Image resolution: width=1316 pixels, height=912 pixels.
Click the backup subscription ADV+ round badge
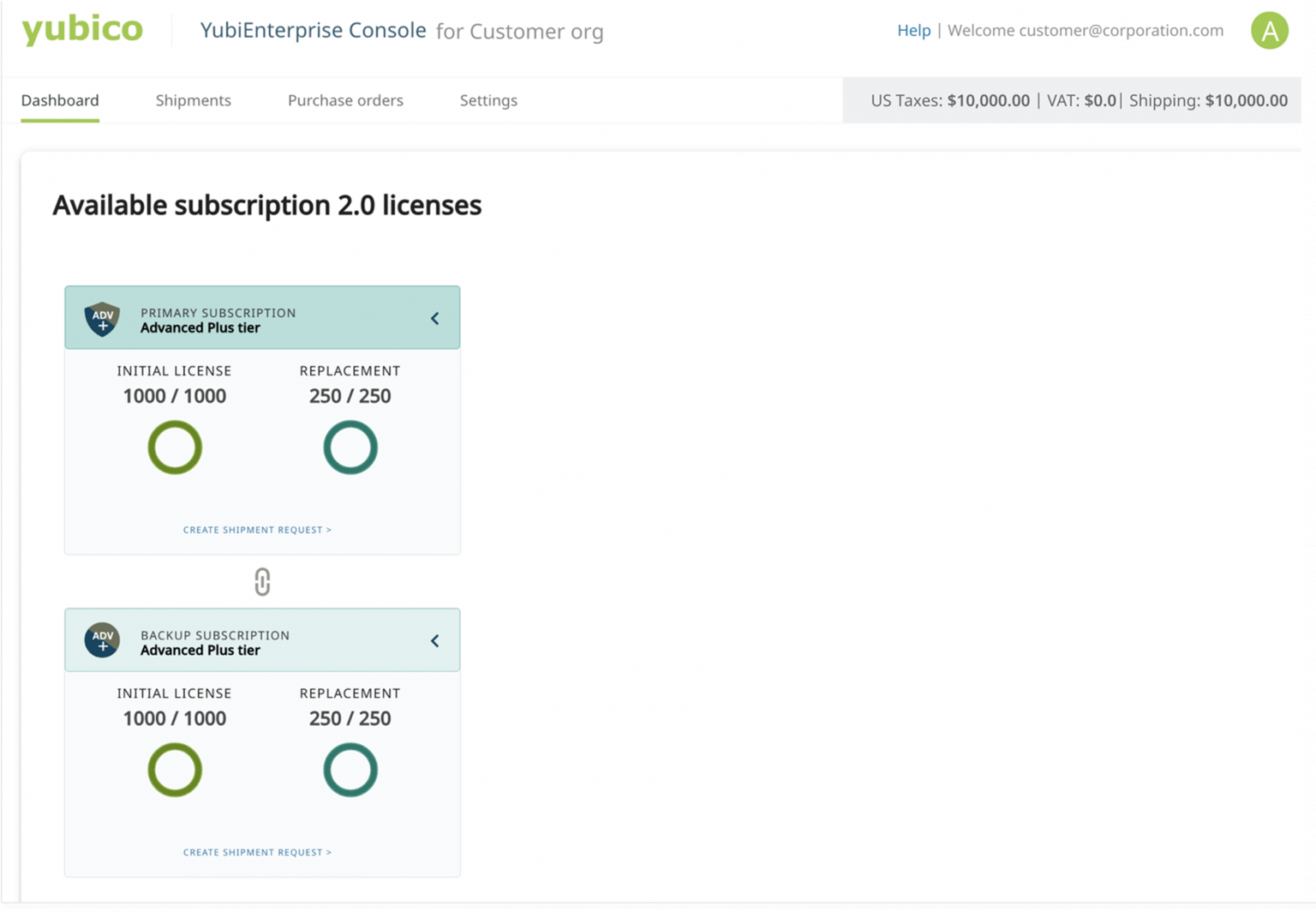point(102,640)
